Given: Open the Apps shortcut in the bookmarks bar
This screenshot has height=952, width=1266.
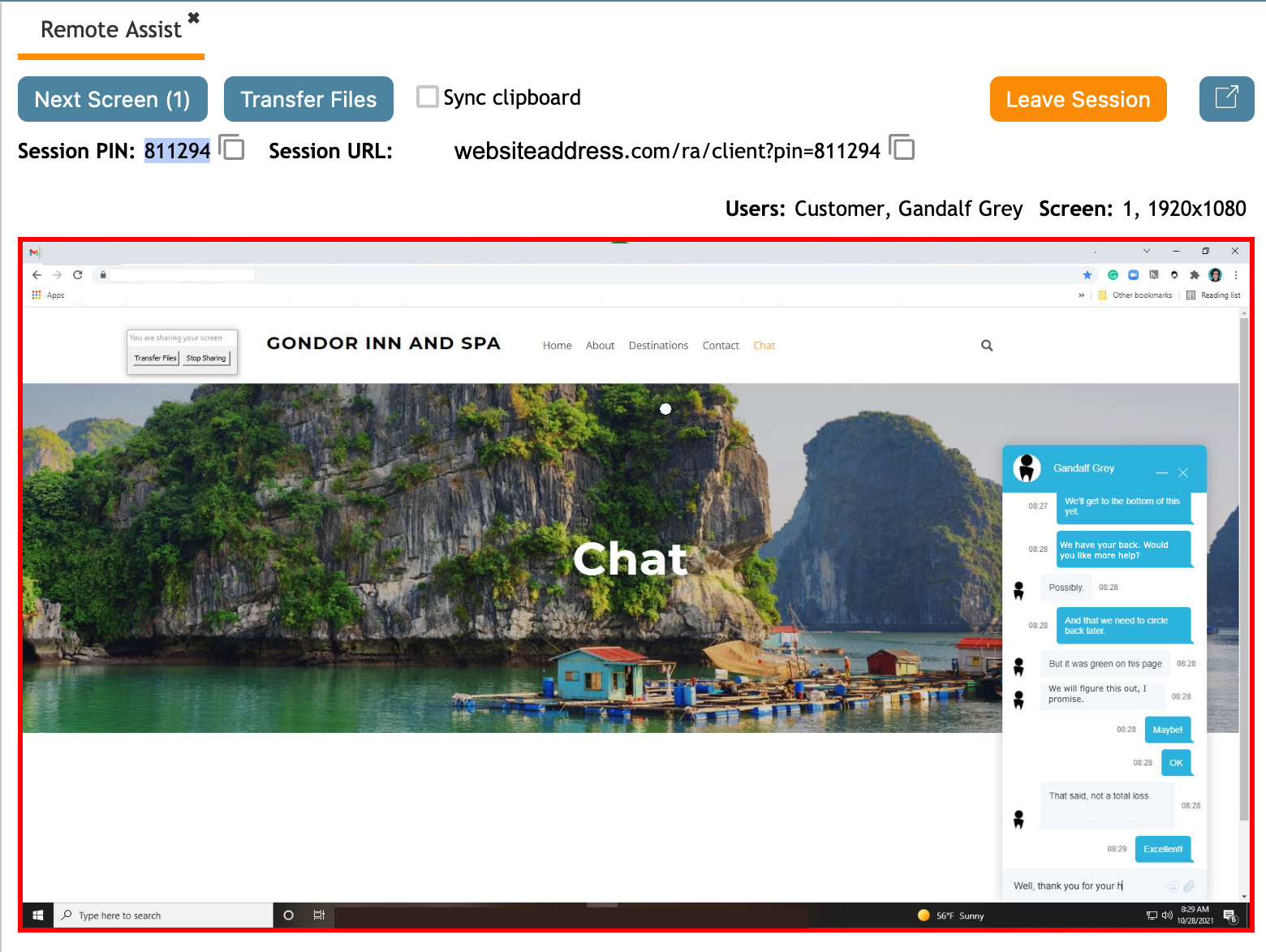Looking at the screenshot, I should 48,295.
